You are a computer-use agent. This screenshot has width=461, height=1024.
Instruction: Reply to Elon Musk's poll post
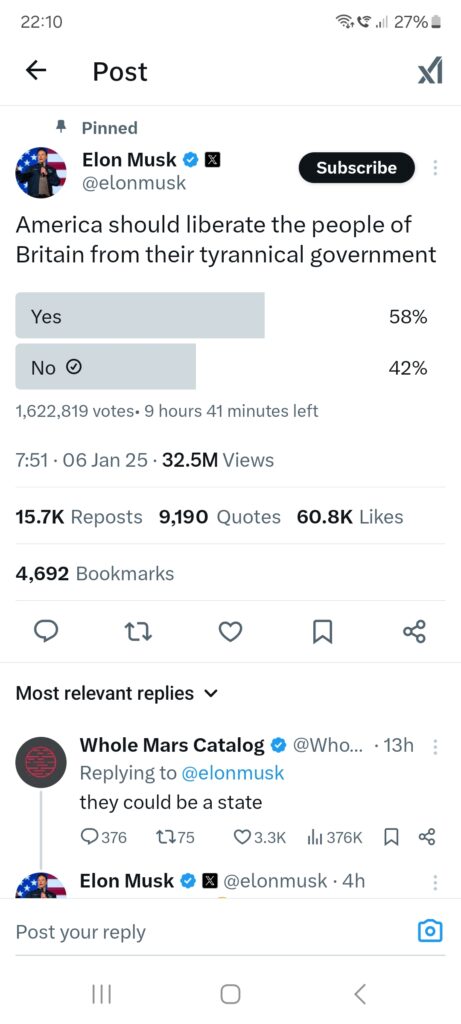(x=46, y=631)
